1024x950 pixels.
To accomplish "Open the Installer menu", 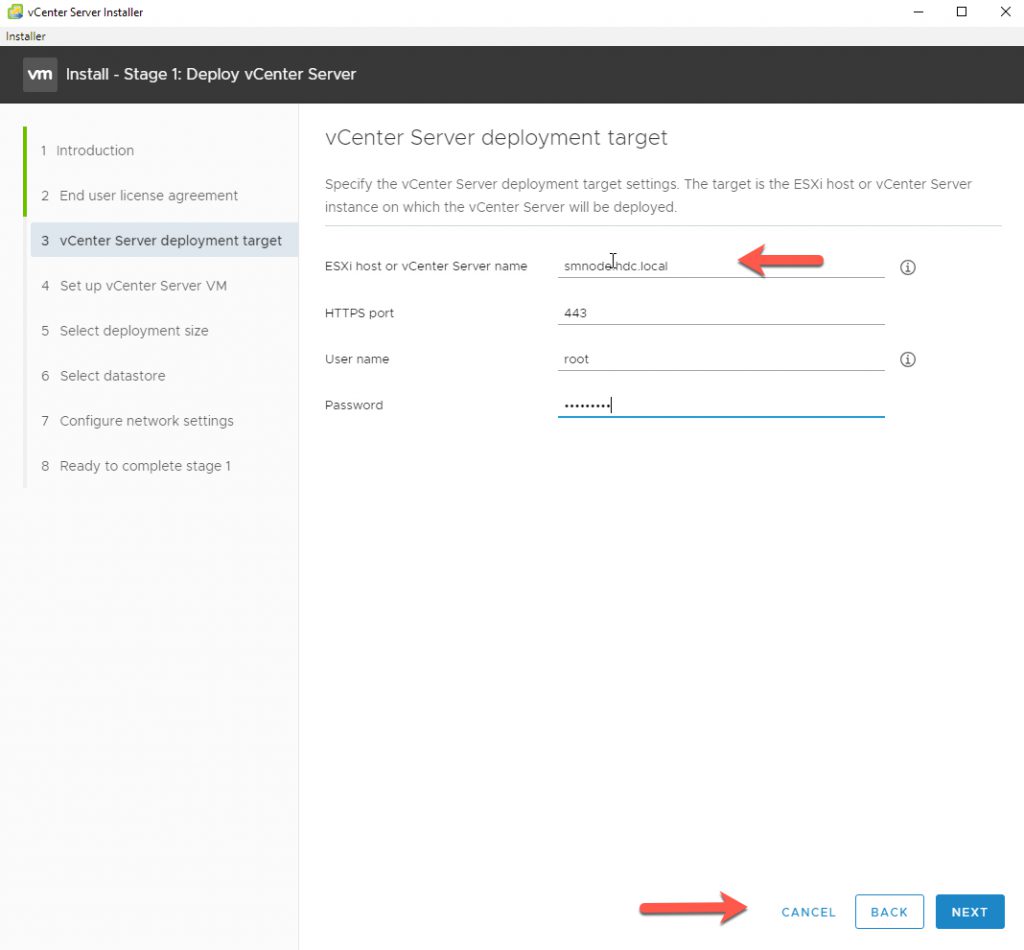I will point(25,37).
